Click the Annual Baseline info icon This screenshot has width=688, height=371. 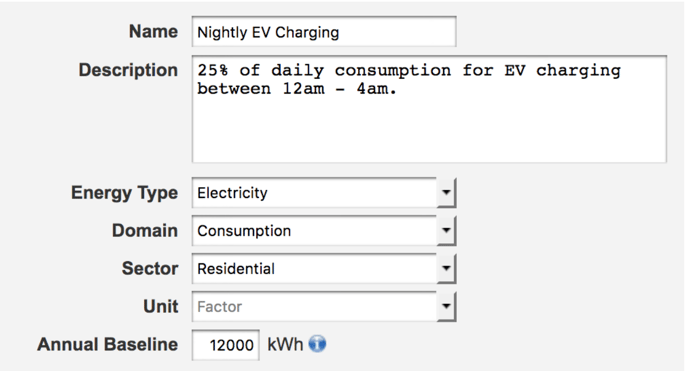[x=317, y=344]
